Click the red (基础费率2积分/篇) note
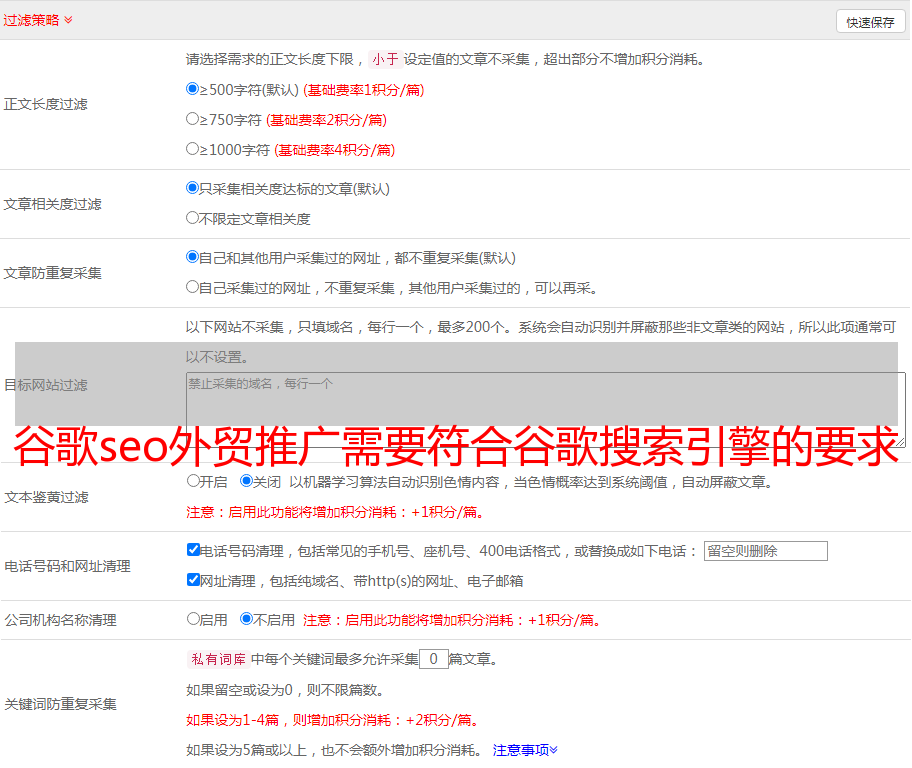The width and height of the screenshot is (912, 768). [326, 120]
